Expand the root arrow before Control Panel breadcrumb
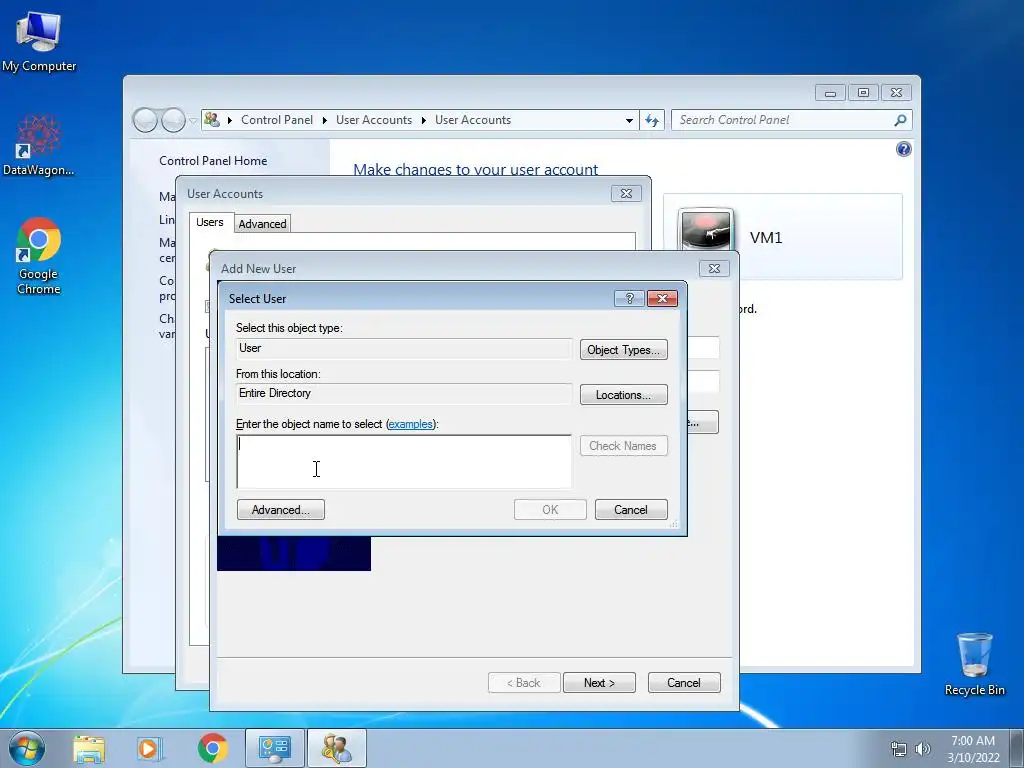1024x768 pixels. 230,121
